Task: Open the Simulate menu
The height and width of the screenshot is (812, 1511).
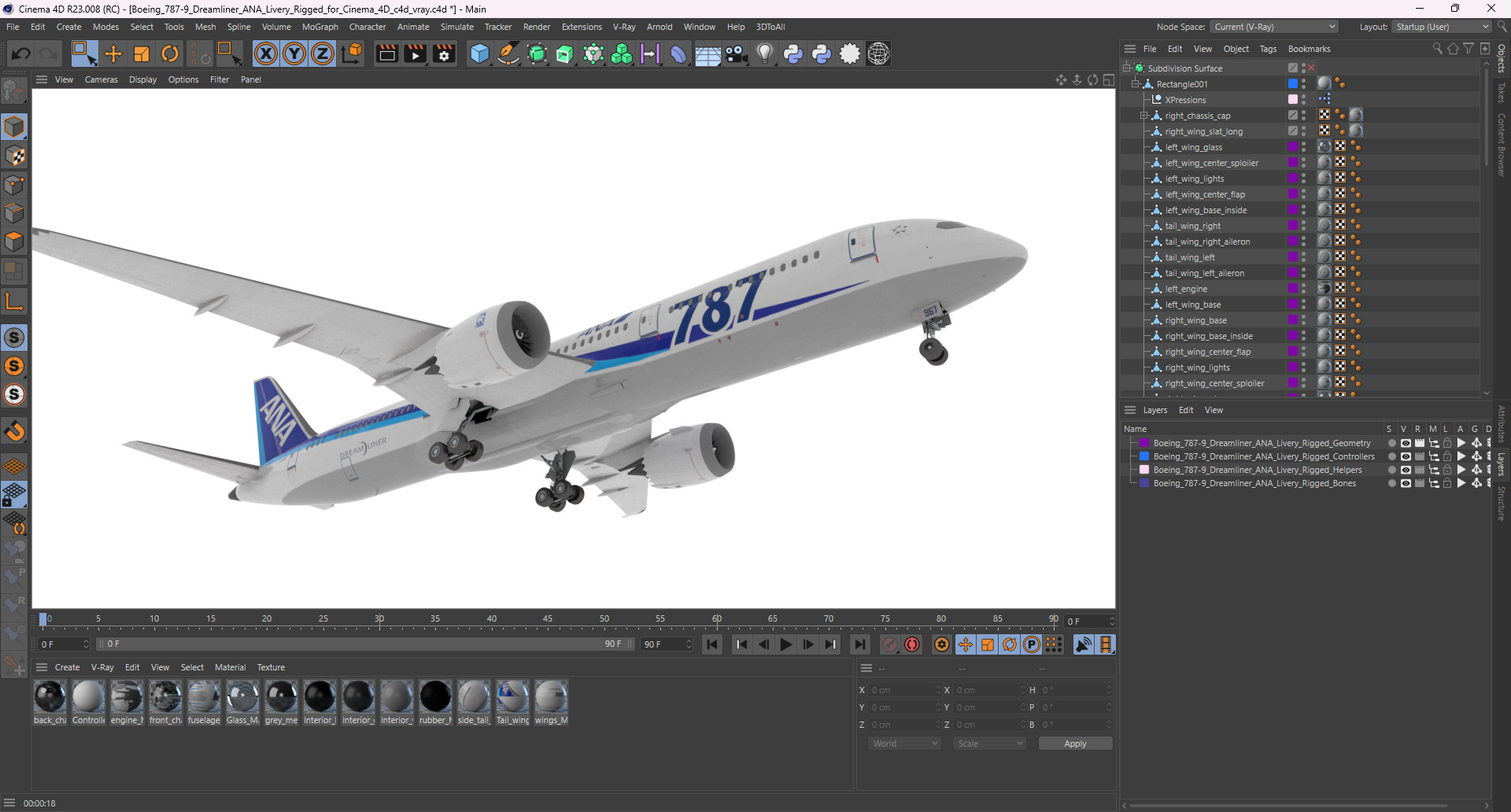Action: (x=456, y=27)
